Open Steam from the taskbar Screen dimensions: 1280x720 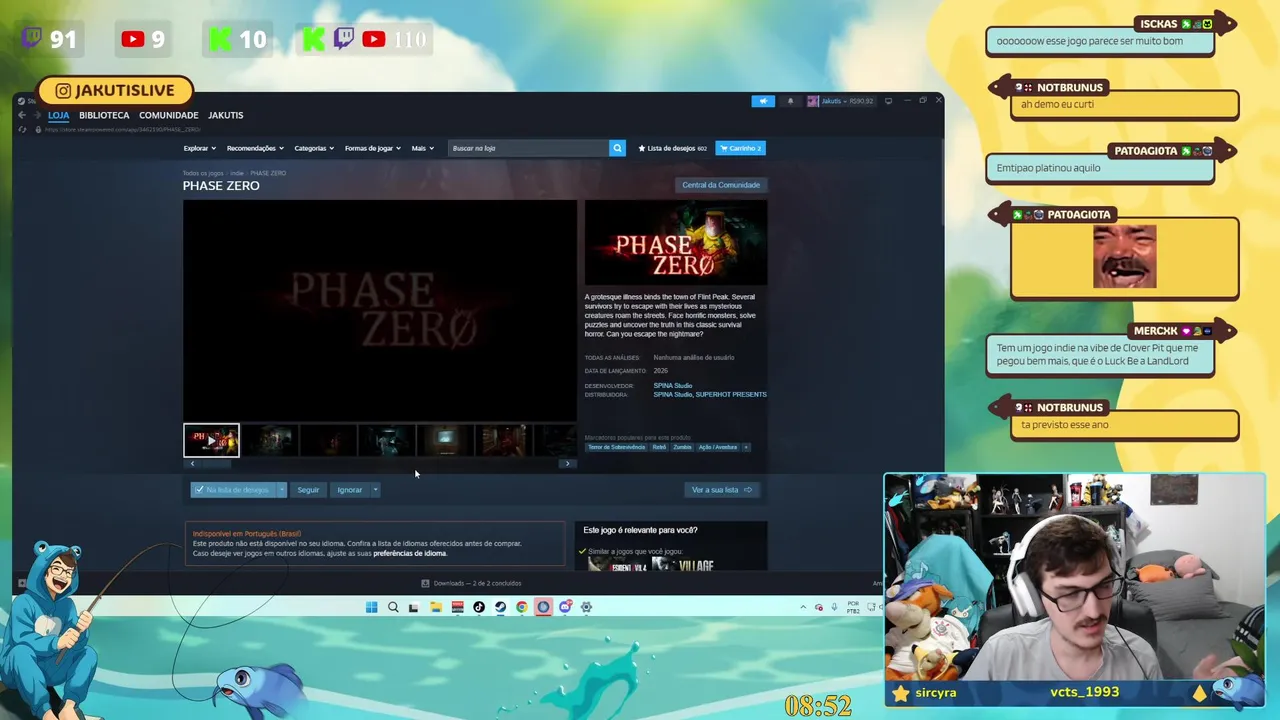501,607
